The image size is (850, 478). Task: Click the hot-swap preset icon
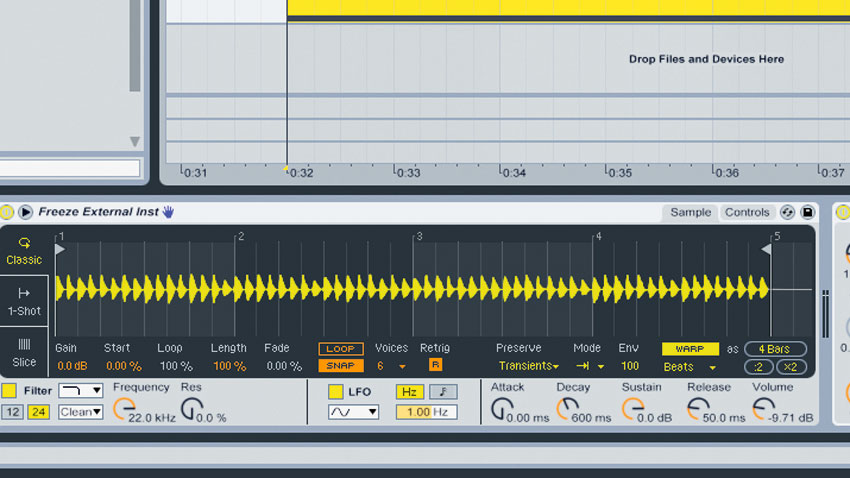pyautogui.click(x=788, y=212)
